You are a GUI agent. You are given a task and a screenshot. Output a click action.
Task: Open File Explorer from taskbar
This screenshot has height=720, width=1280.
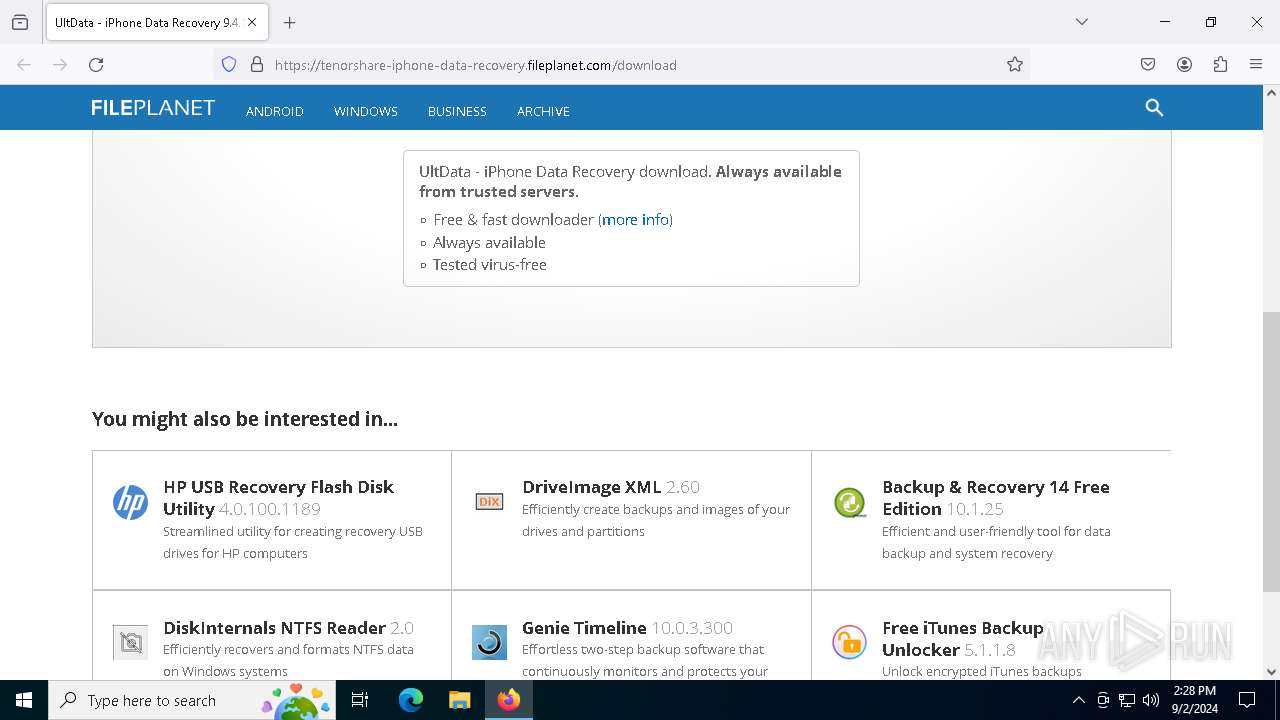(459, 700)
